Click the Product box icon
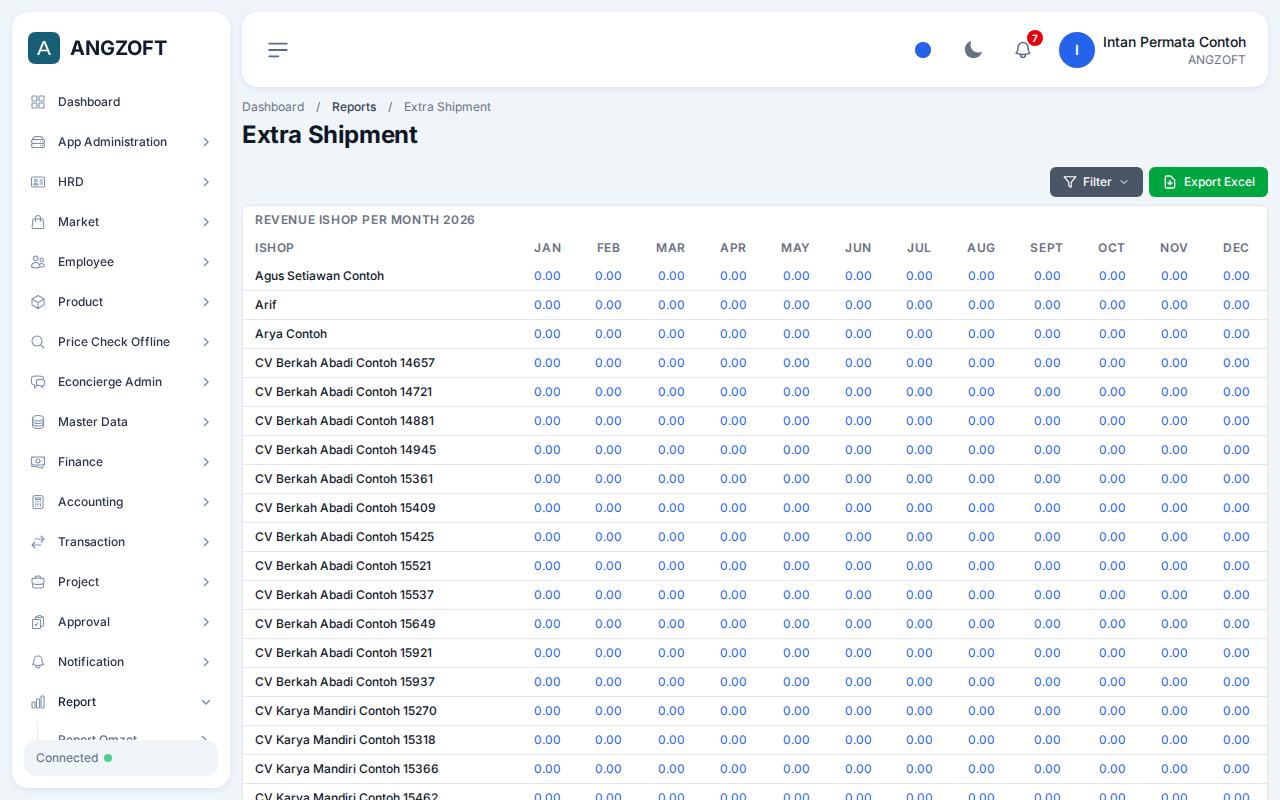This screenshot has width=1280, height=800. click(x=38, y=302)
